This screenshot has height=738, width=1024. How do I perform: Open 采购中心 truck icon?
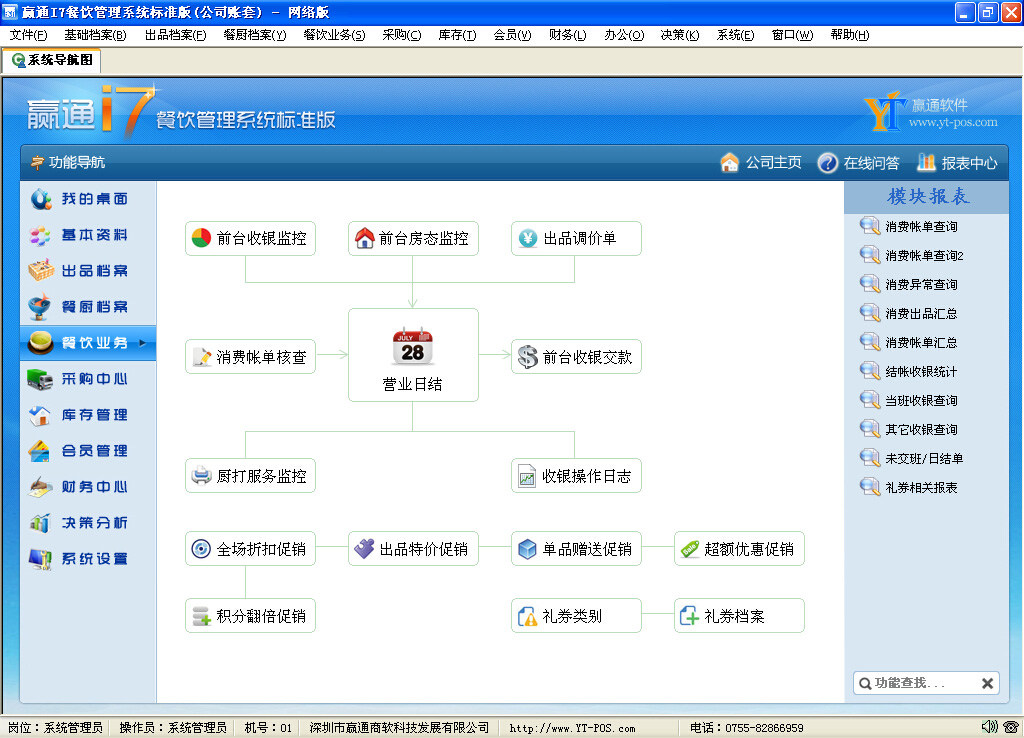[x=40, y=379]
